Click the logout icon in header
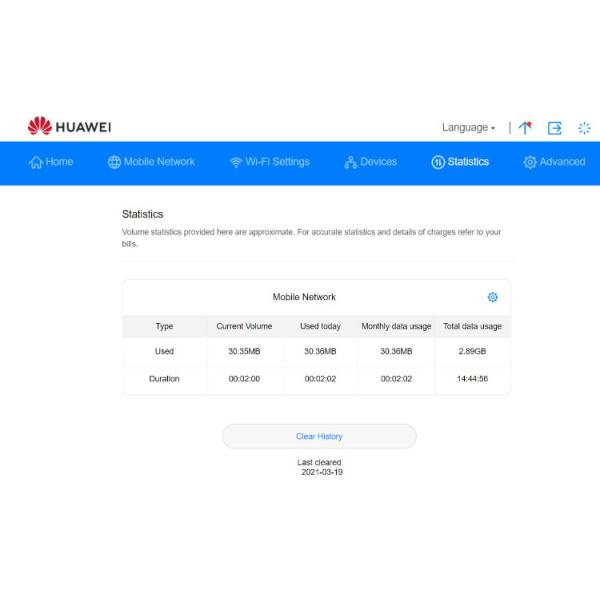This screenshot has width=600, height=600. click(x=554, y=128)
